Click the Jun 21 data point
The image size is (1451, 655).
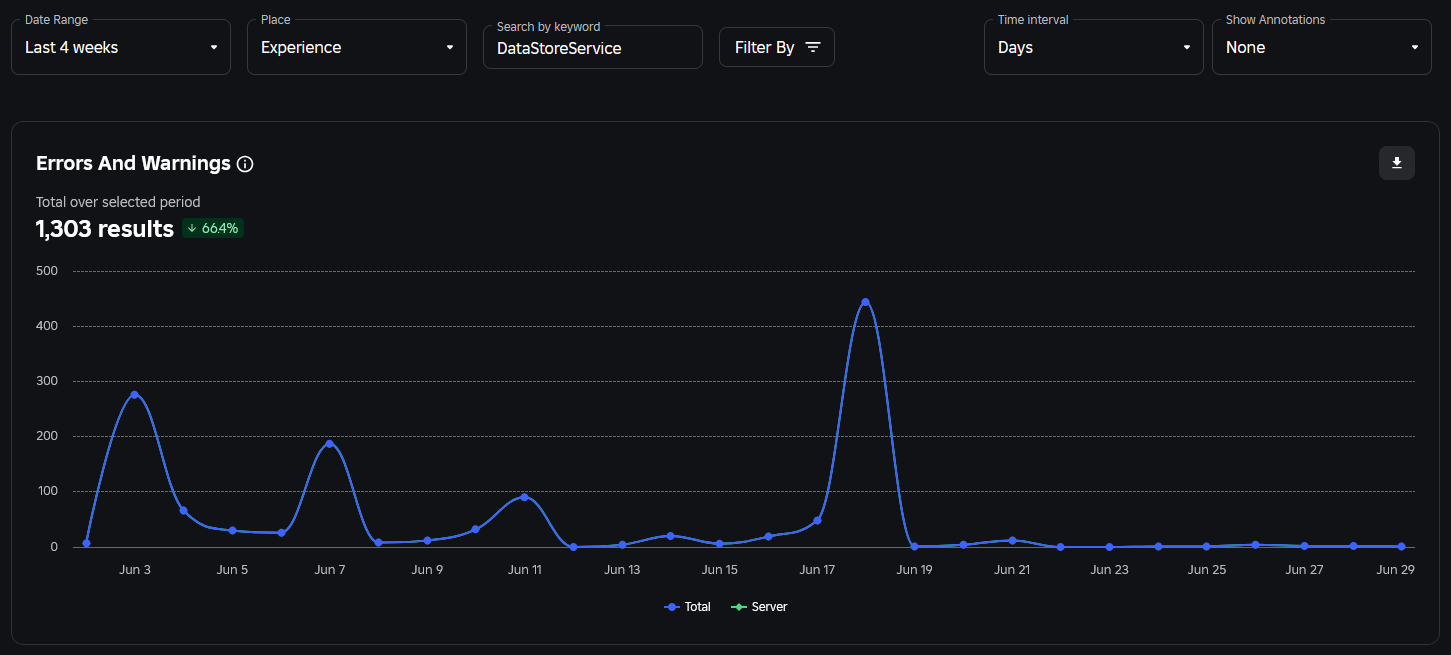[x=1012, y=540]
